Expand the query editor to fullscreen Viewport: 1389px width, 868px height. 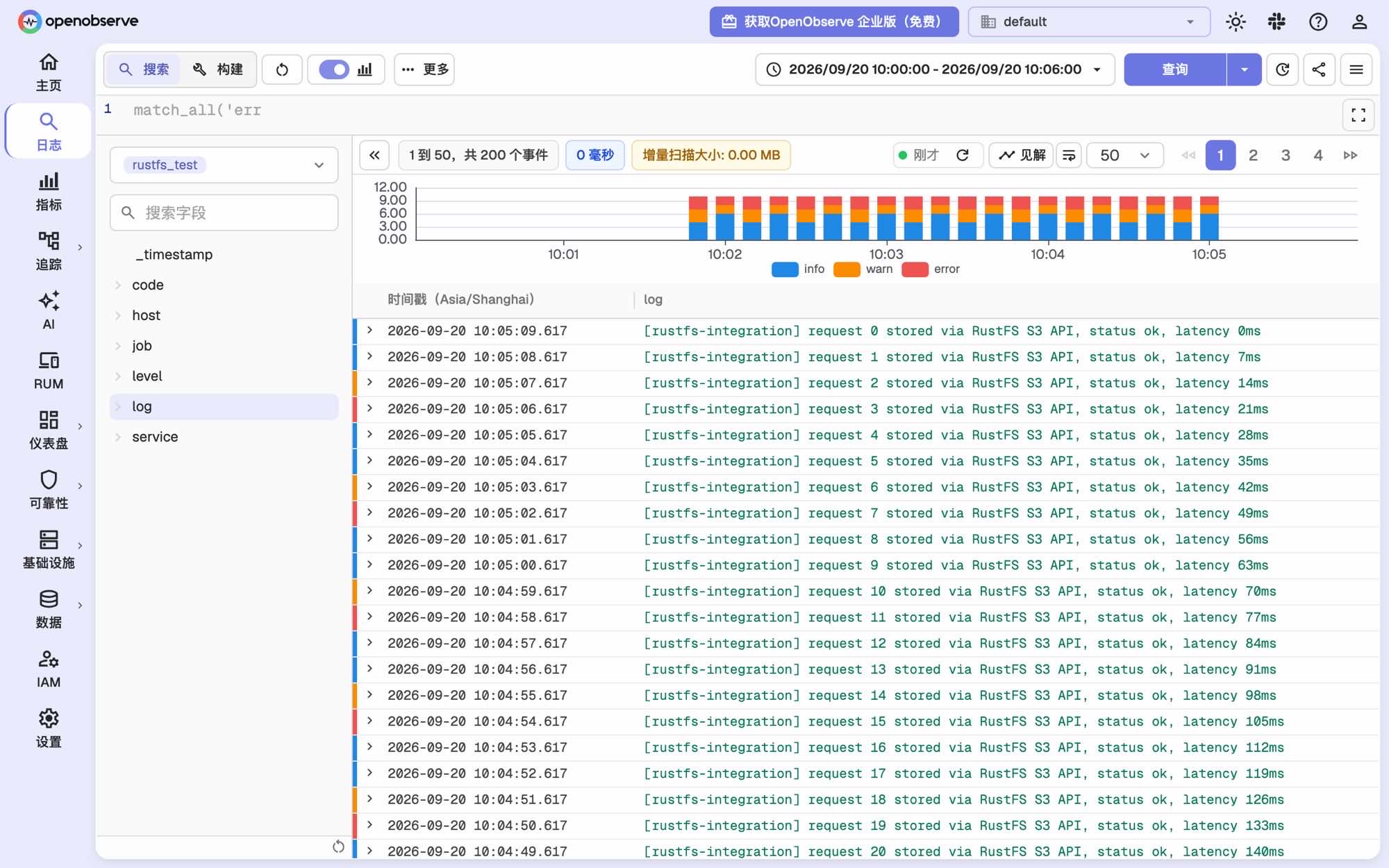1358,115
